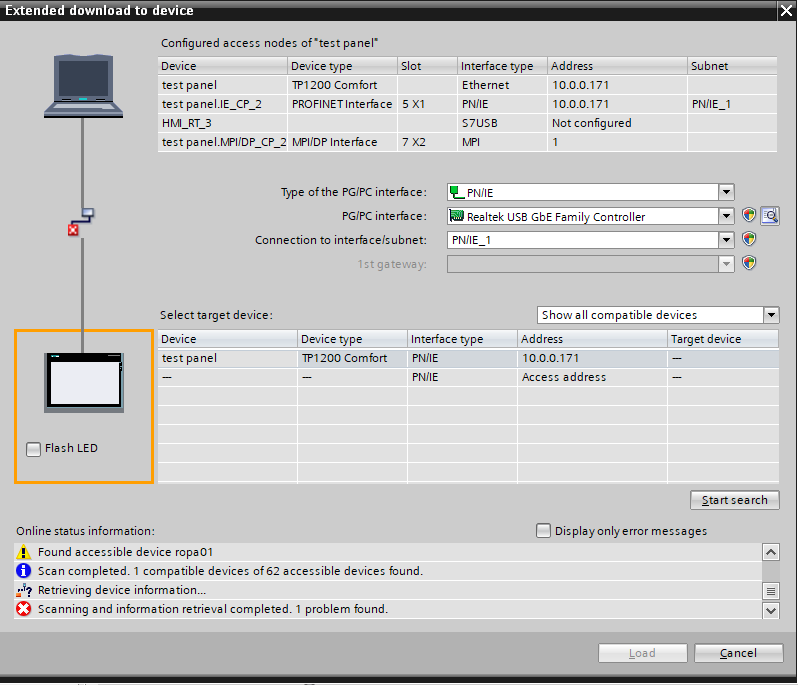Screen dimensions: 798x685
Task: Expand the Realtek USB GbE controller dropdown
Action: coord(727,216)
